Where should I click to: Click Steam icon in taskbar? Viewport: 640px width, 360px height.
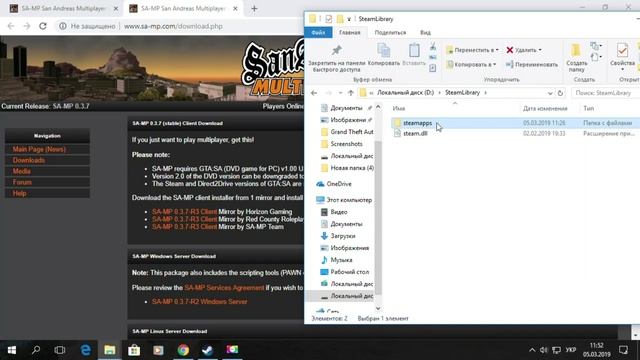click(207, 350)
